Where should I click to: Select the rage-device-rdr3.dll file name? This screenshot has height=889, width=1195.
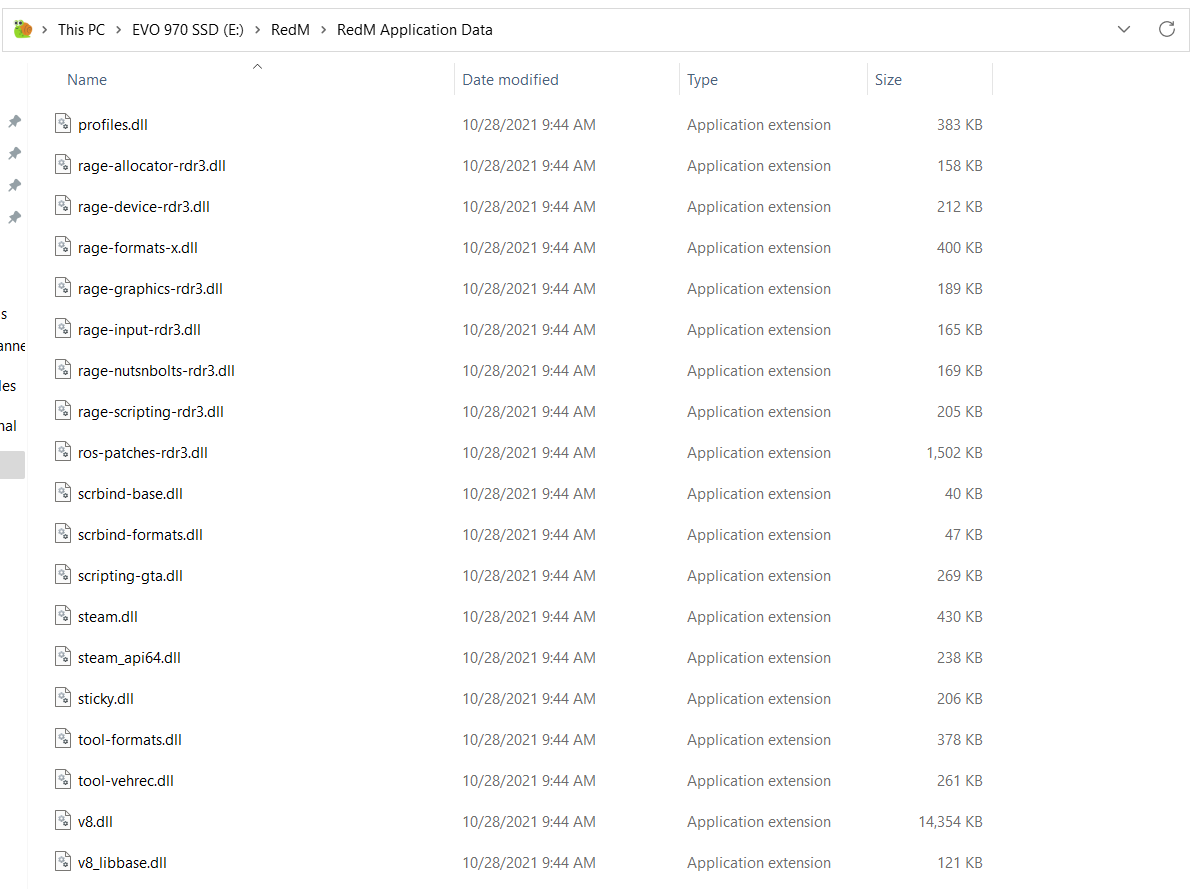pos(143,207)
